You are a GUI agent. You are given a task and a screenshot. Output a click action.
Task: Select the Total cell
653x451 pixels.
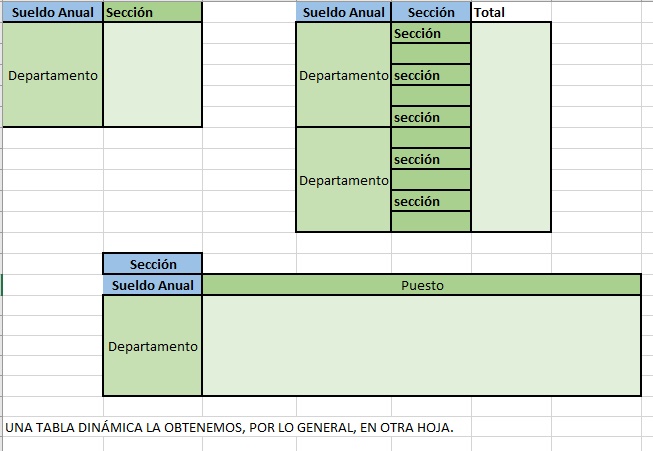coord(511,12)
